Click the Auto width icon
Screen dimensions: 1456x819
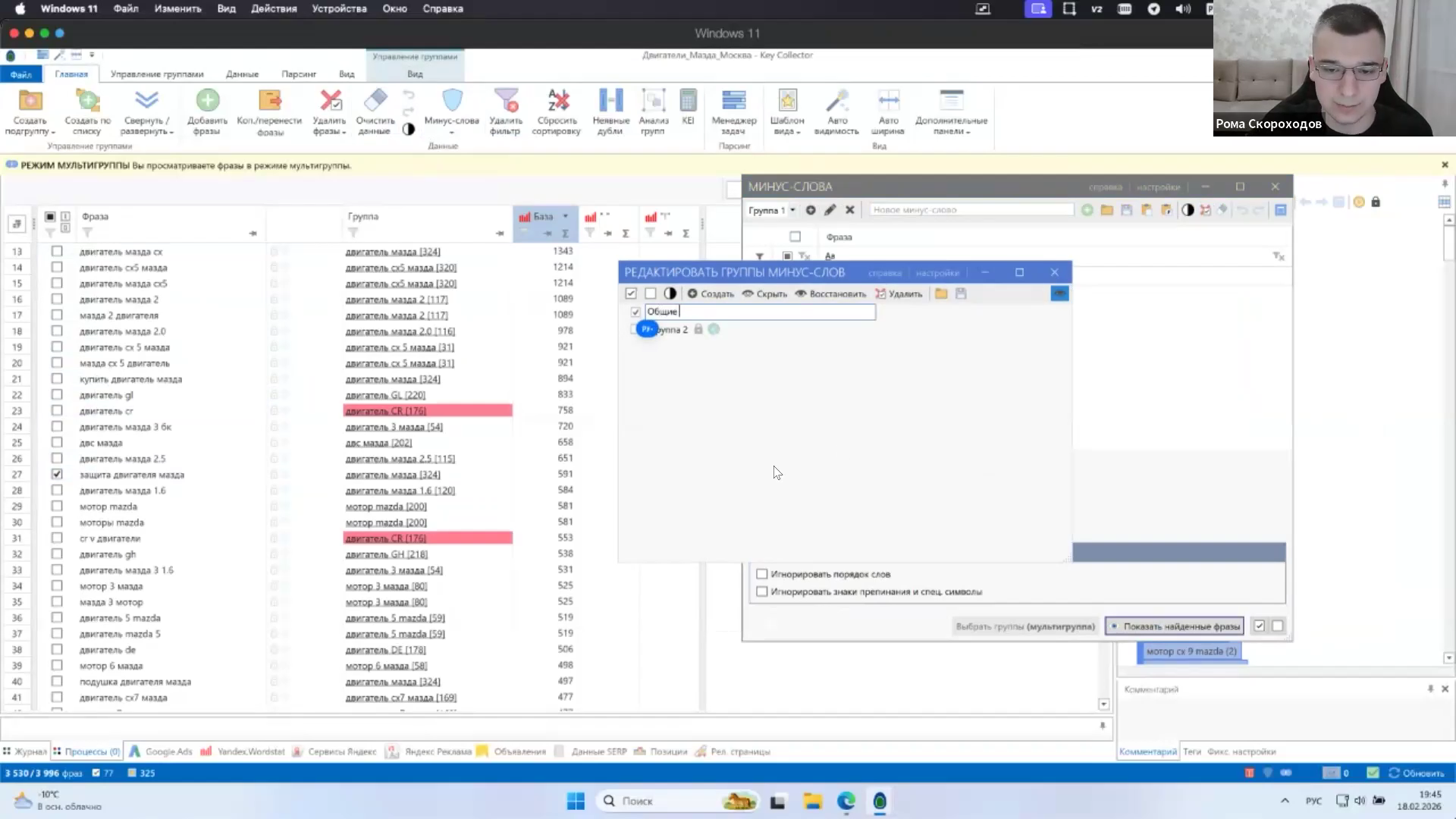pos(888,100)
